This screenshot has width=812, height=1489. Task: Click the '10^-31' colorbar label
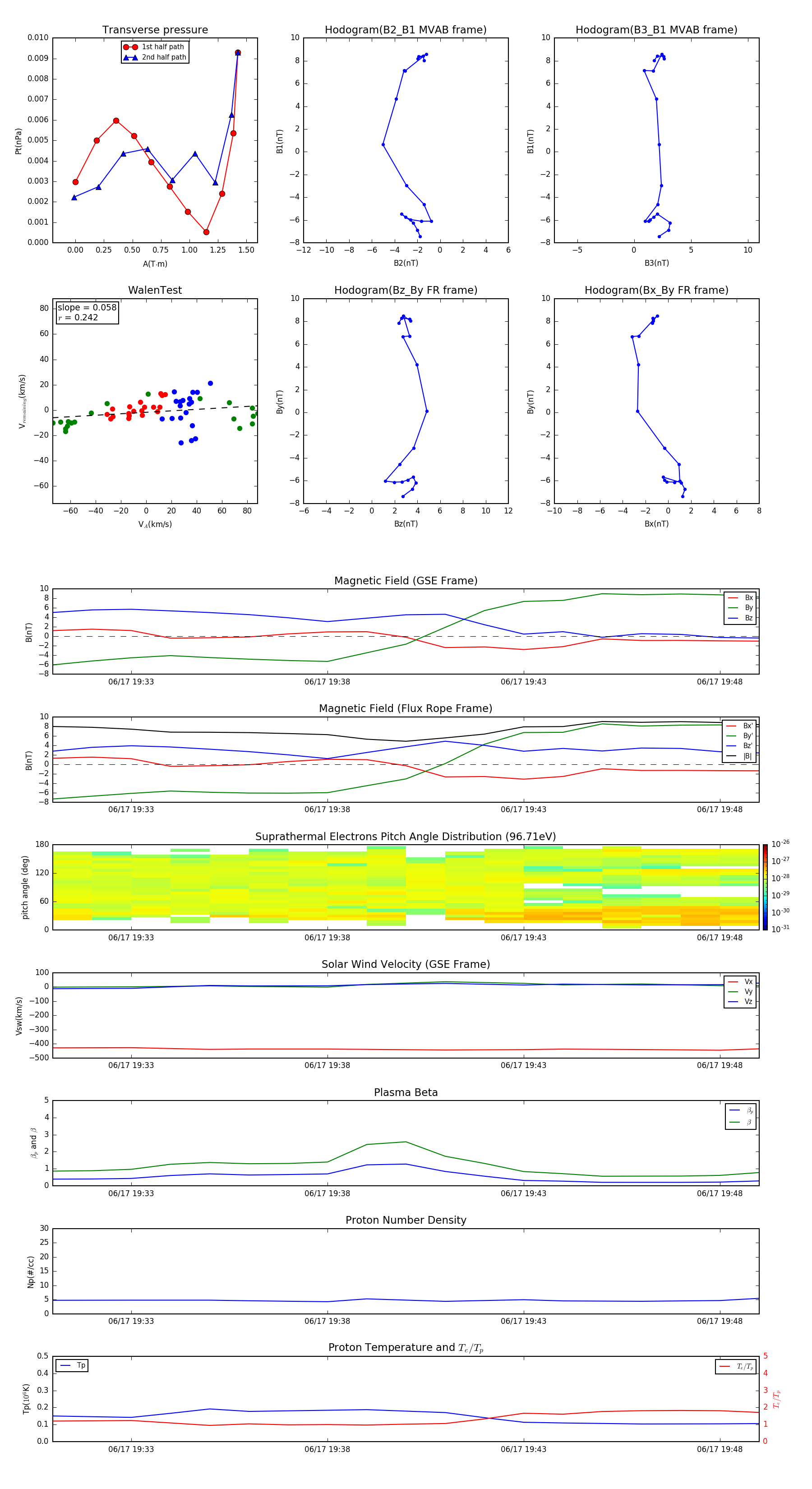tap(780, 929)
